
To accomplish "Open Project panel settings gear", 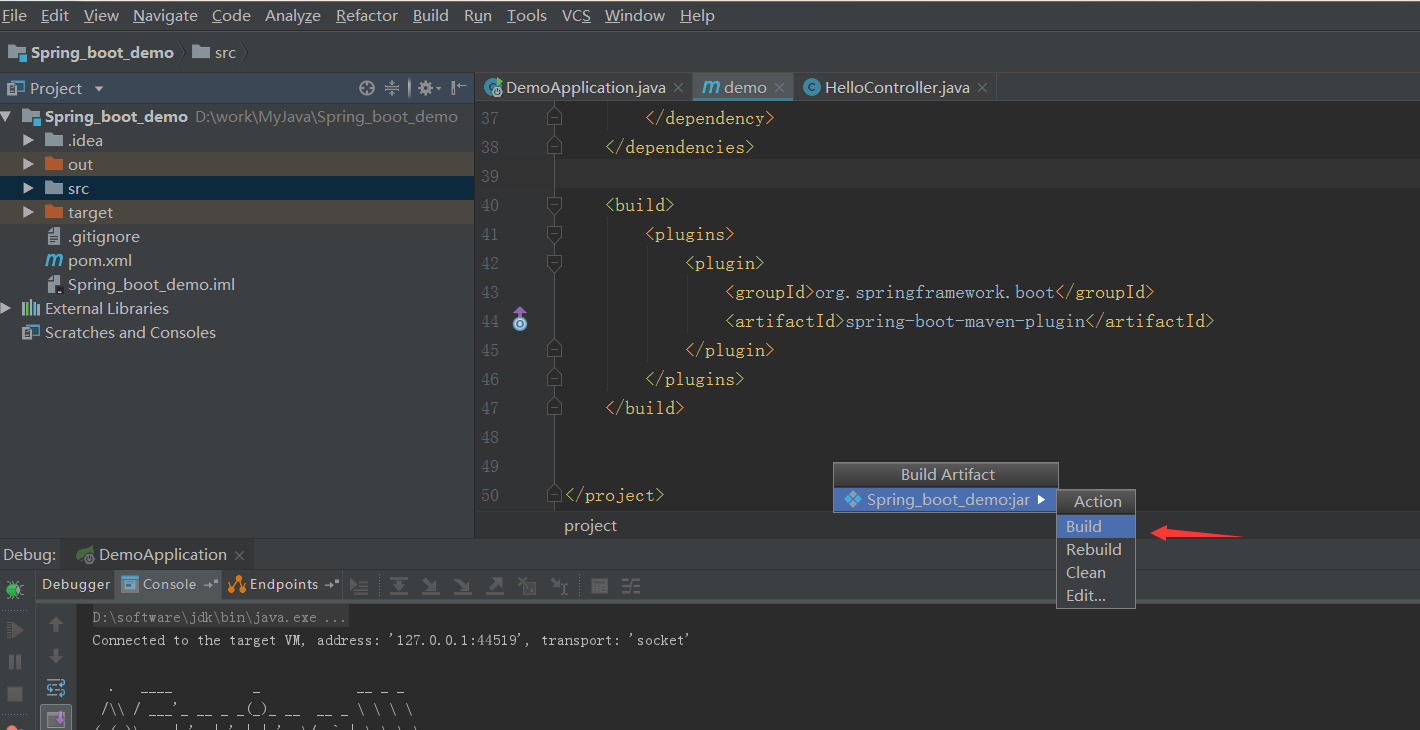I will pyautogui.click(x=427, y=88).
